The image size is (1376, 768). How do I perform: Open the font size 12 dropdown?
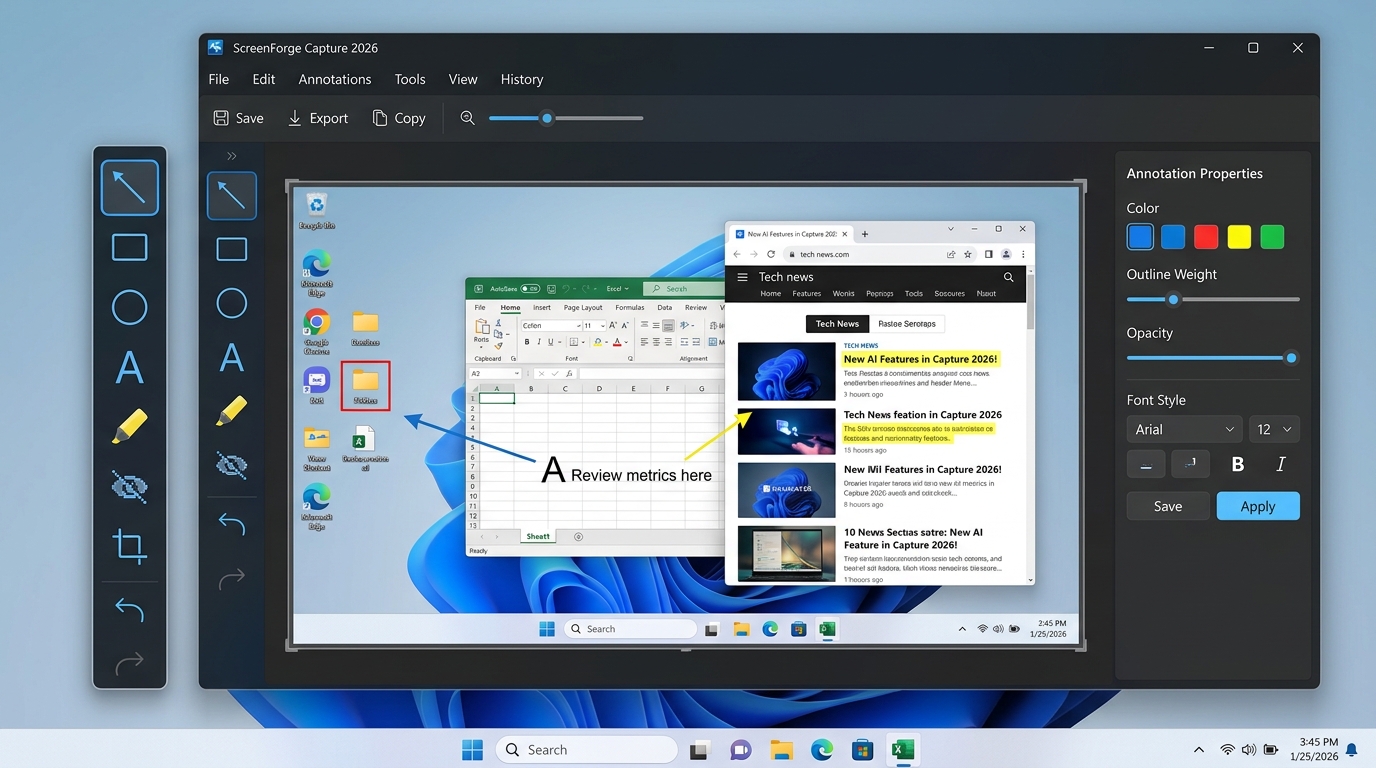point(1274,429)
